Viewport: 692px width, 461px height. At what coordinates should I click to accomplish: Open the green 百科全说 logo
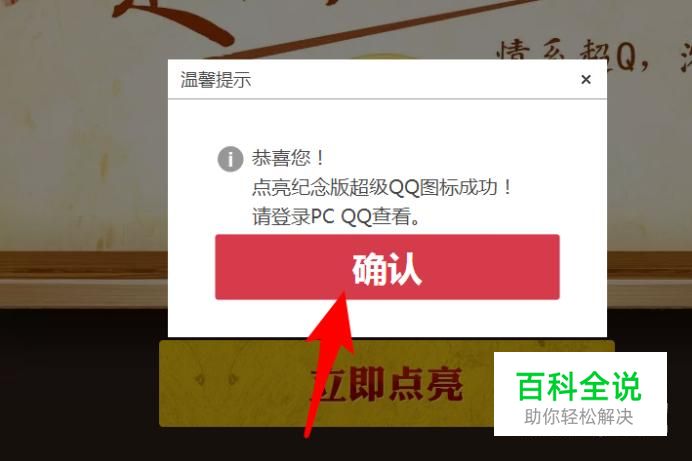click(579, 387)
